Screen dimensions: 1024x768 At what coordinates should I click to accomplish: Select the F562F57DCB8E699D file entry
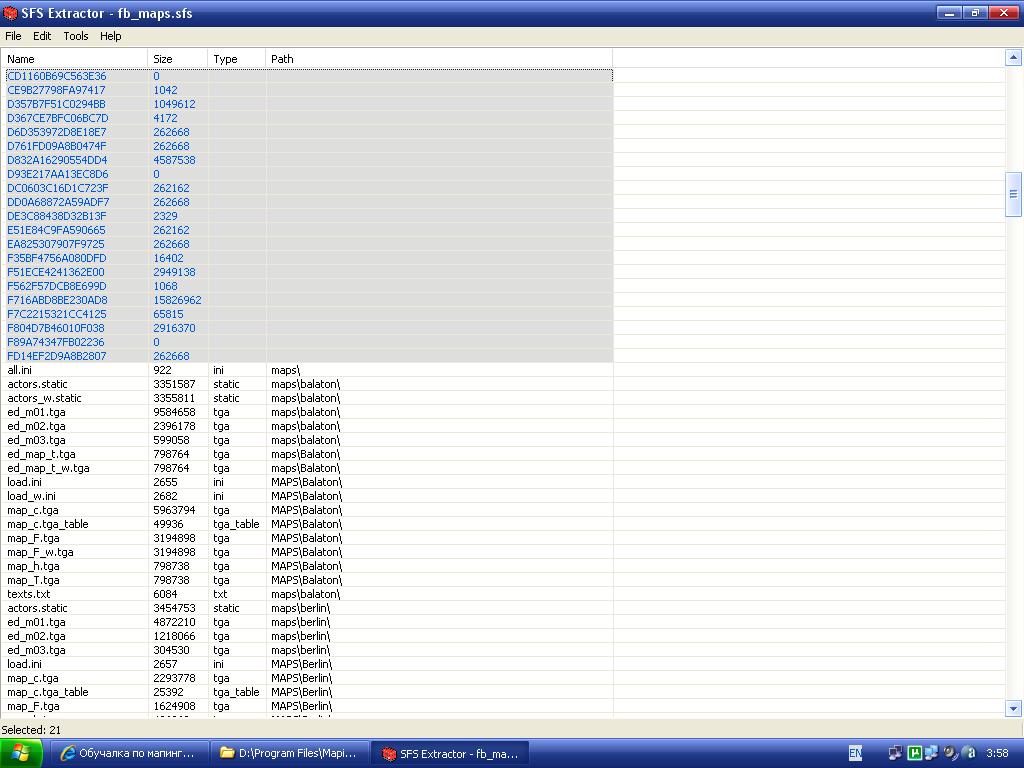tap(56, 286)
